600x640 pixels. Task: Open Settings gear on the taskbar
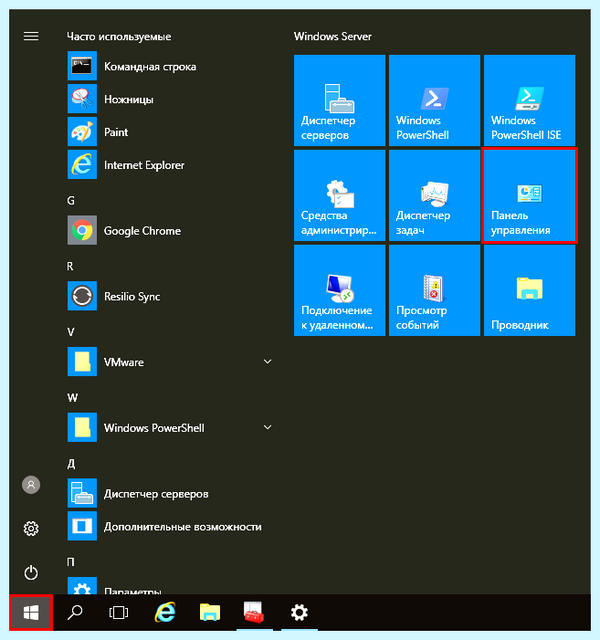299,613
